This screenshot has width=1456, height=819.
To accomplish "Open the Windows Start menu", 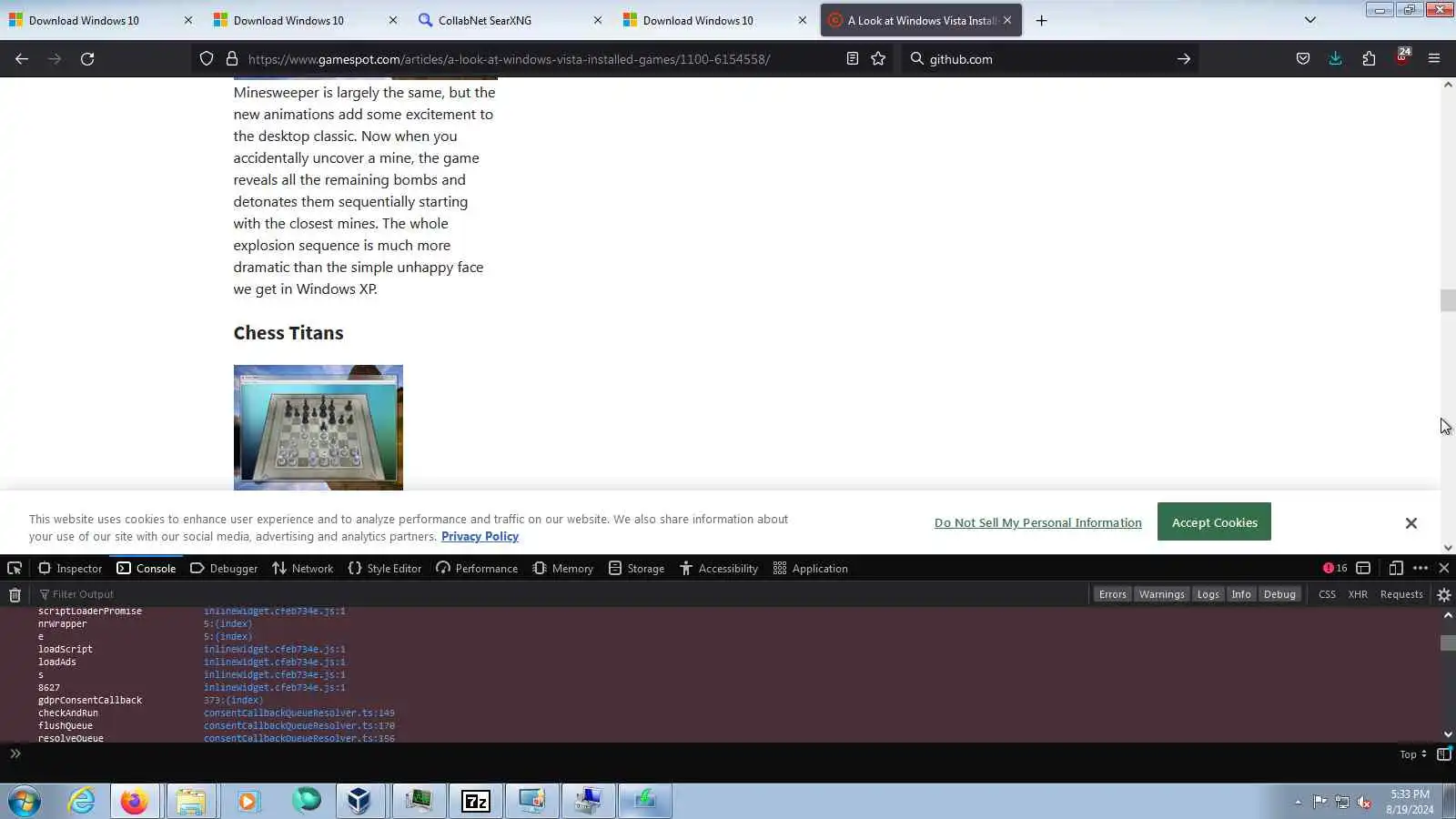I will click(x=25, y=801).
